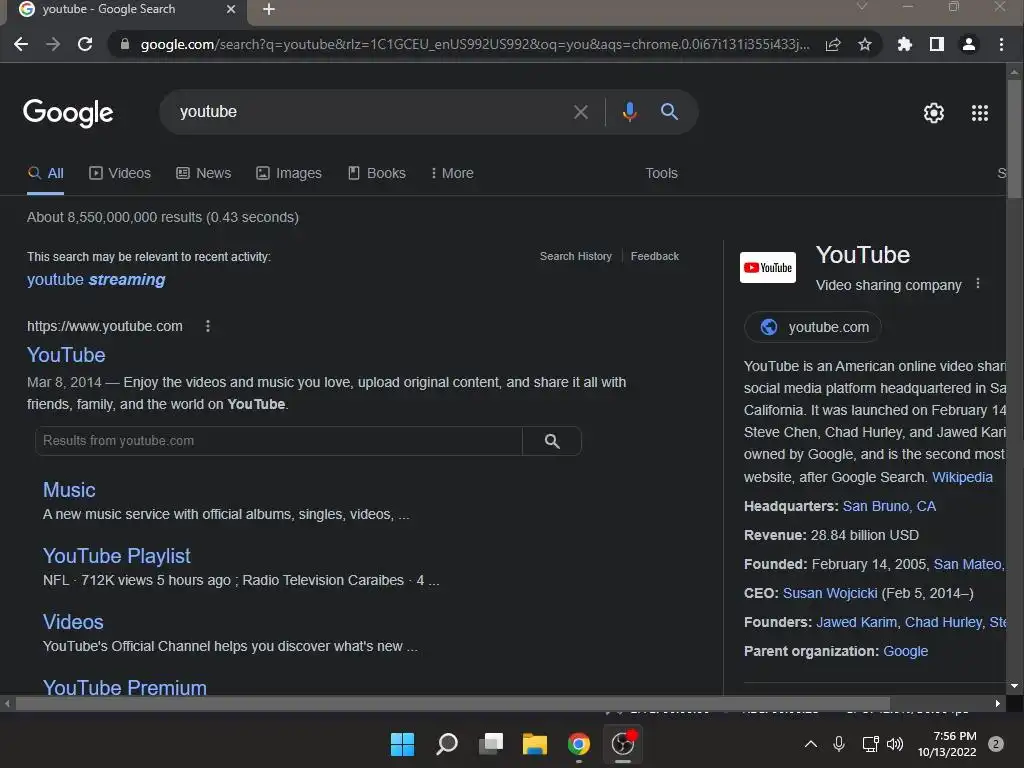The image size is (1024, 768).
Task: Switch to the Images tab
Action: [289, 173]
